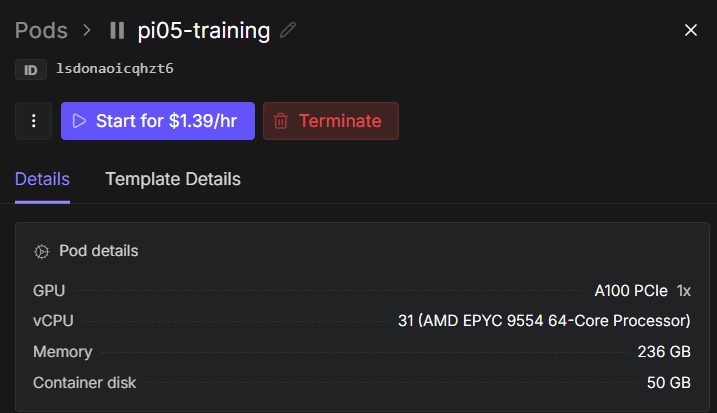Click the play icon in Start button
The height and width of the screenshot is (413, 717).
coord(80,121)
